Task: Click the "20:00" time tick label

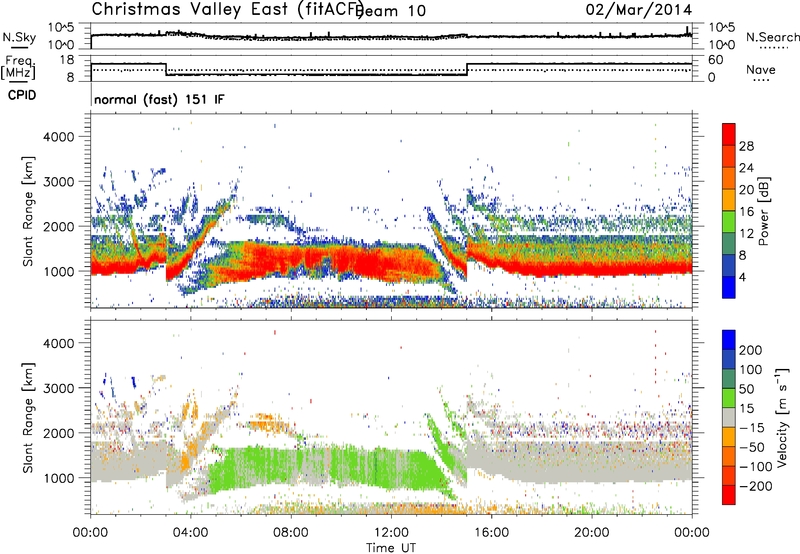Action: click(591, 533)
